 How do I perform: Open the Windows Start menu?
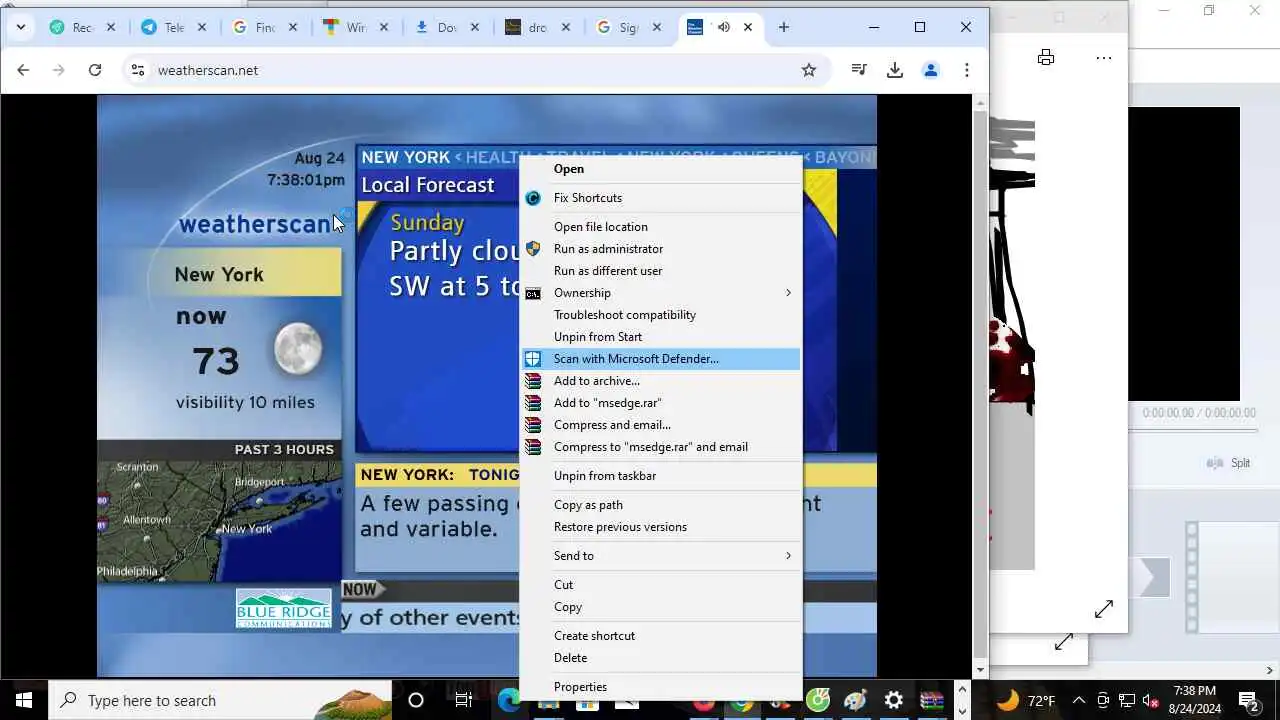pyautogui.click(x=24, y=700)
